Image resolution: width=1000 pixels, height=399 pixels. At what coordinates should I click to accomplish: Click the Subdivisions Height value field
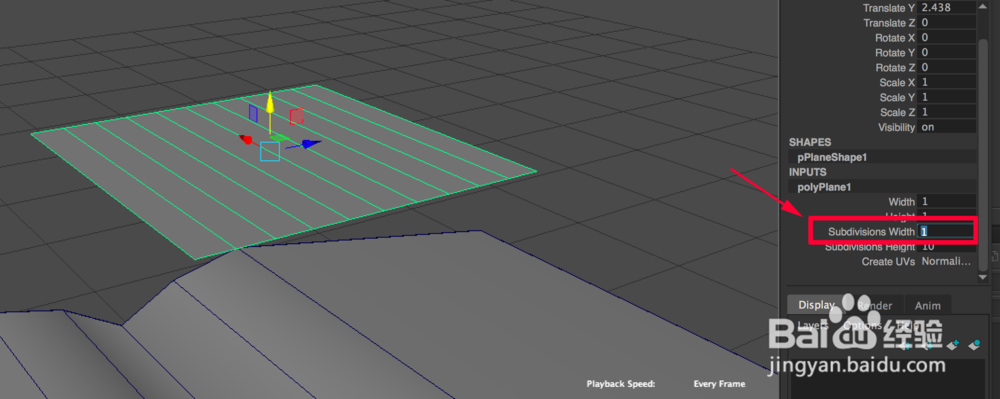pyautogui.click(x=947, y=247)
